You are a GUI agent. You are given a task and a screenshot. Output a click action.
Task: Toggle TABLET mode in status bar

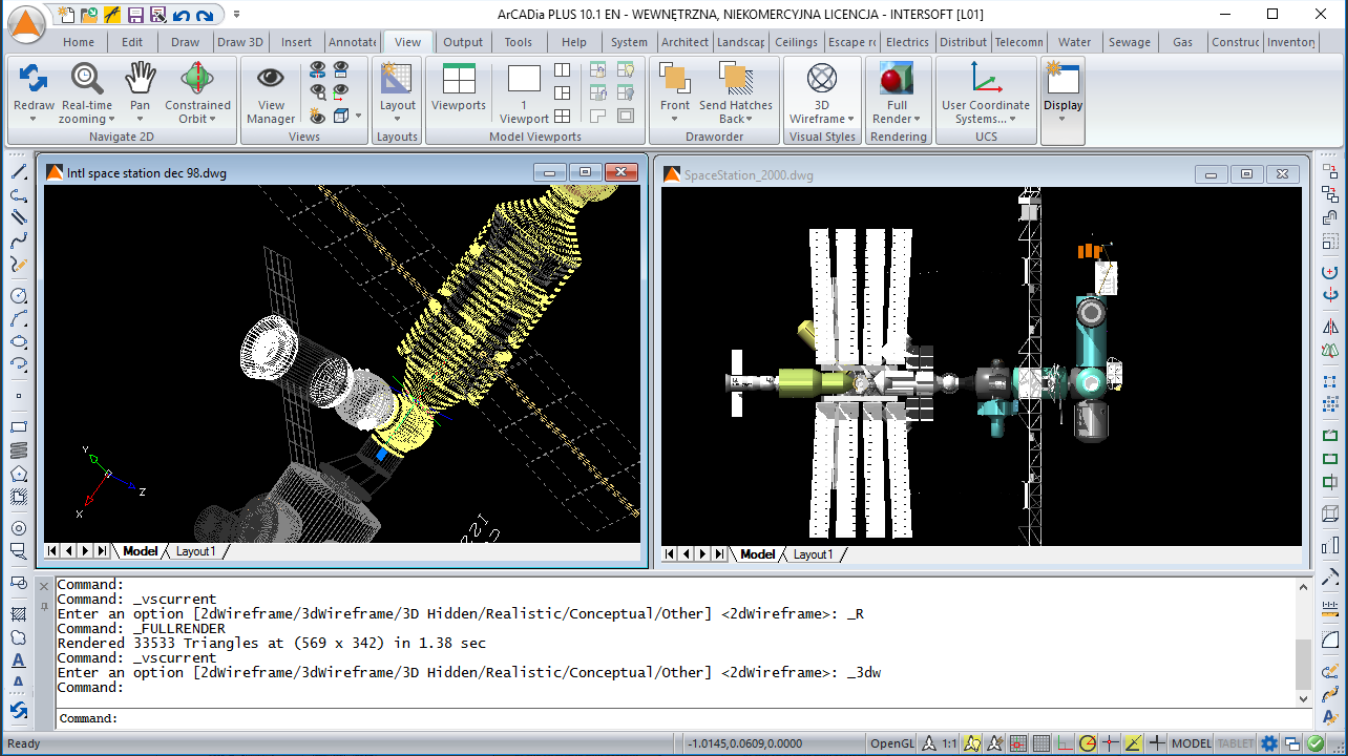tap(1235, 743)
